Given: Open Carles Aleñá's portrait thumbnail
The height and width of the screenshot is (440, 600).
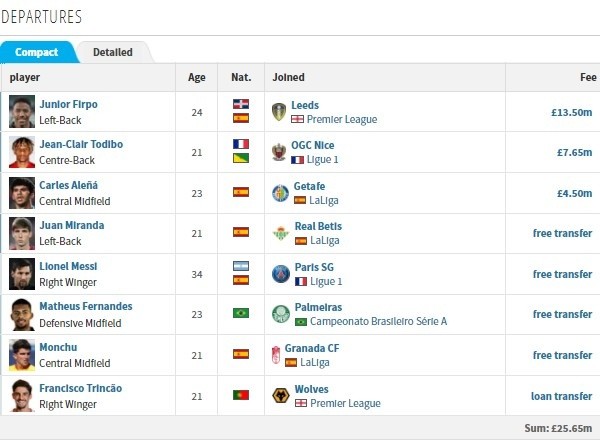Looking at the screenshot, I should 22,193.
